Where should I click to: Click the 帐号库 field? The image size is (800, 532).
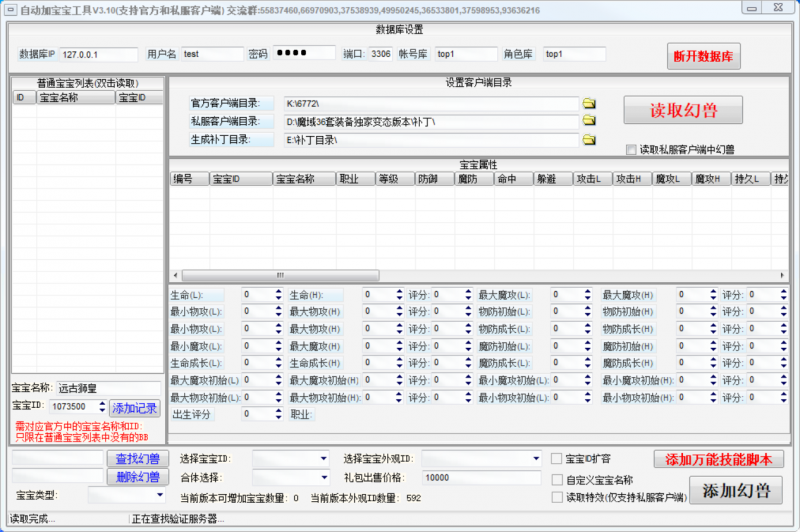pyautogui.click(x=466, y=54)
